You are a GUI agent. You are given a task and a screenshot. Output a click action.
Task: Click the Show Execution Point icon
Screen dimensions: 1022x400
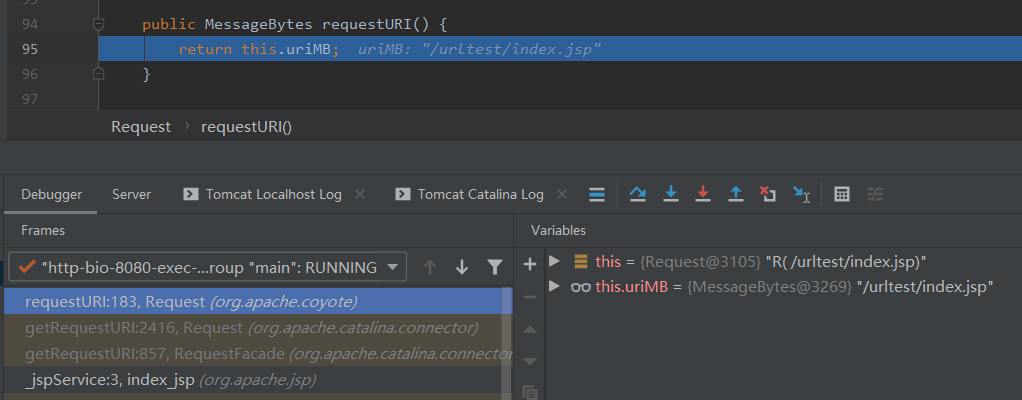pyautogui.click(x=596, y=194)
